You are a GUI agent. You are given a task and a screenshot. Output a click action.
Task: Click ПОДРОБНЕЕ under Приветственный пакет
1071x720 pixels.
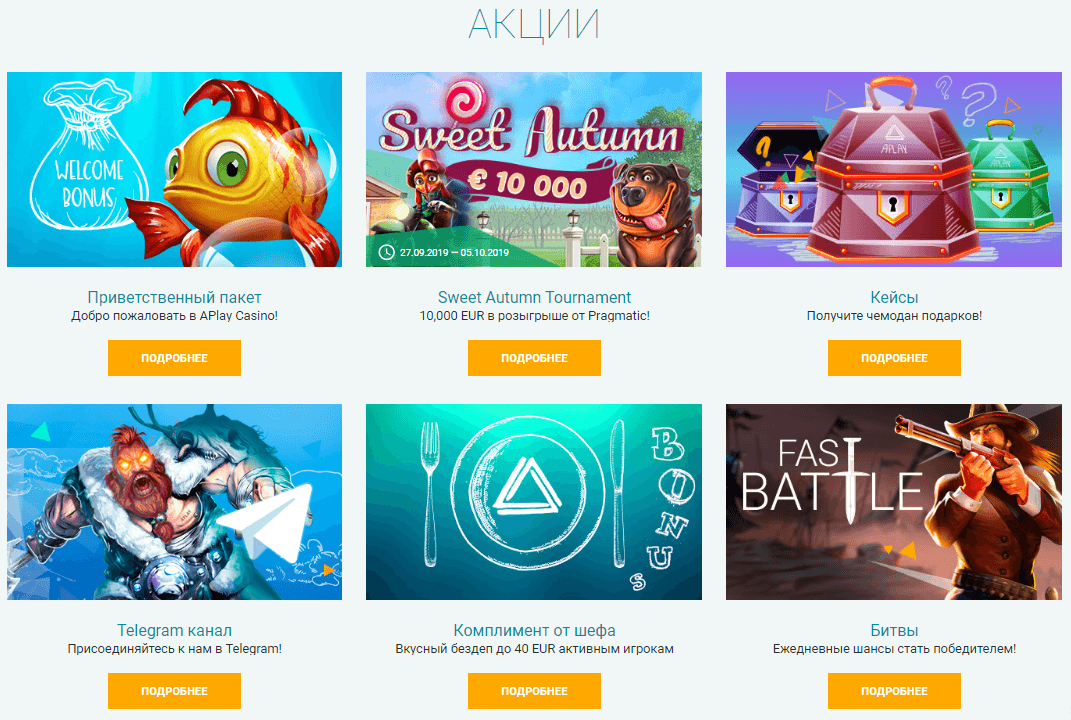point(174,358)
